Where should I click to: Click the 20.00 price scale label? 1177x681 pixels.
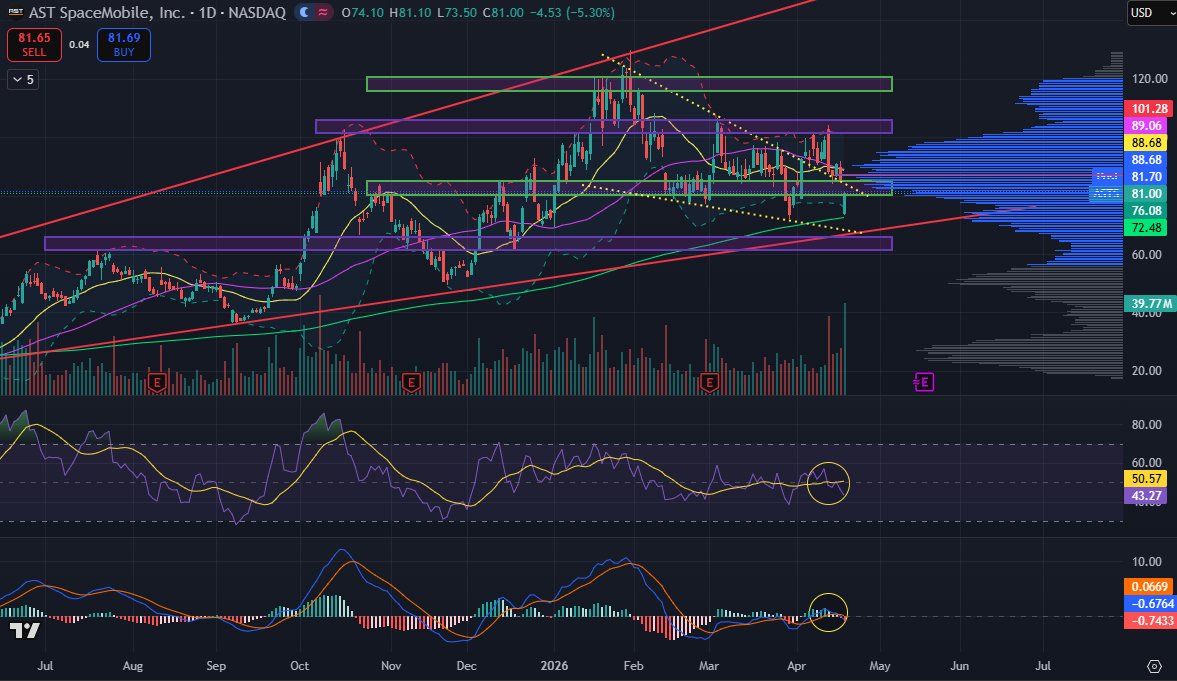click(1146, 370)
